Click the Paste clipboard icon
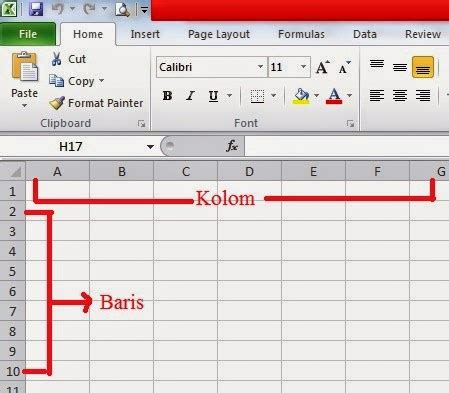Viewport: 449px width, 393px height. (x=25, y=67)
